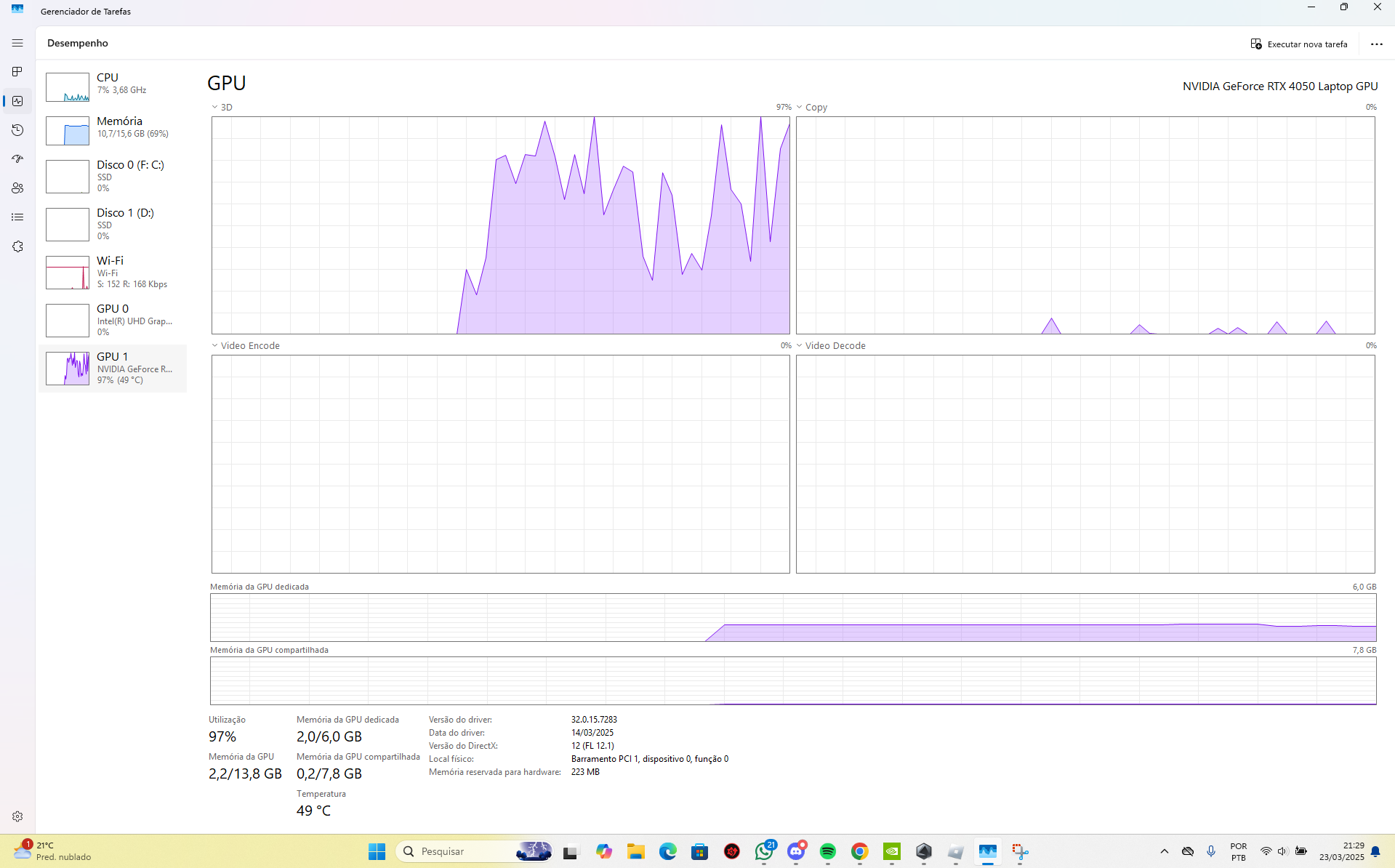Click the CPU mini graph thumbnail
Viewport: 1395px width, 868px height.
click(68, 87)
